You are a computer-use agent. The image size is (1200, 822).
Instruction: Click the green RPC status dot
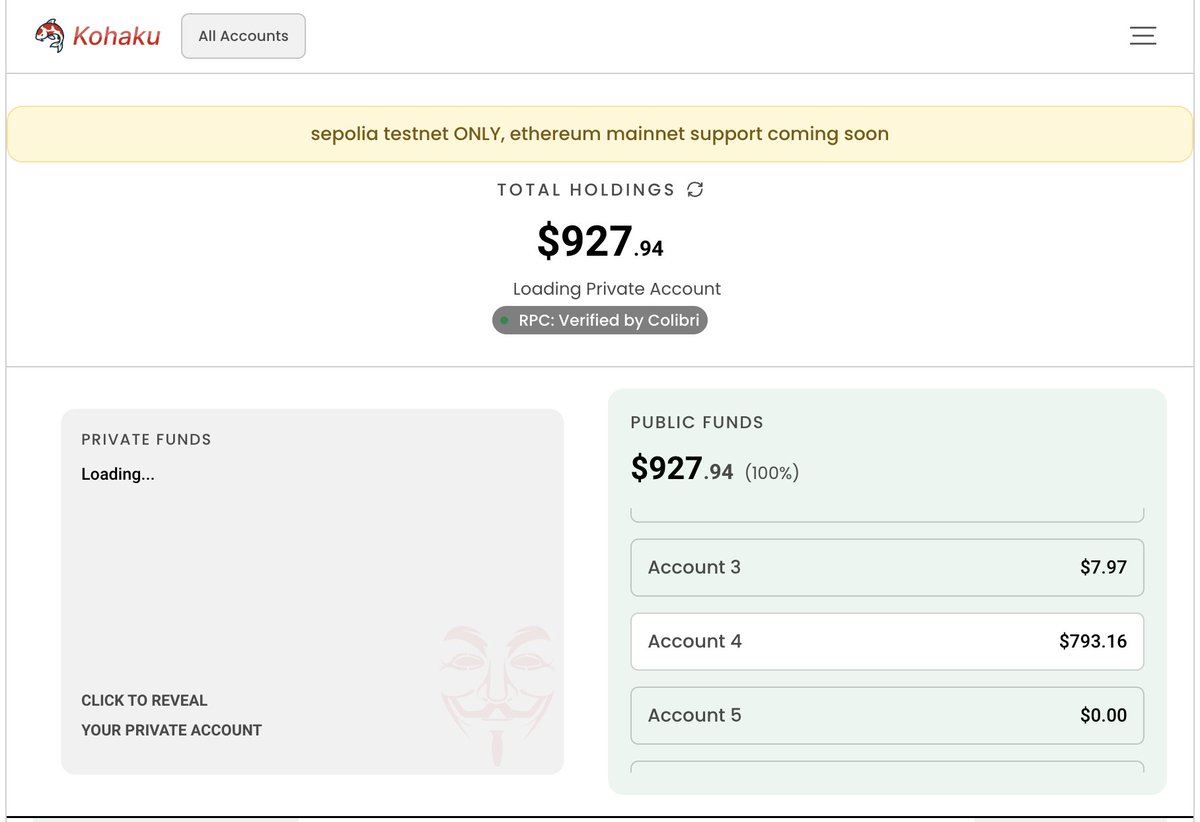pyautogui.click(x=505, y=321)
